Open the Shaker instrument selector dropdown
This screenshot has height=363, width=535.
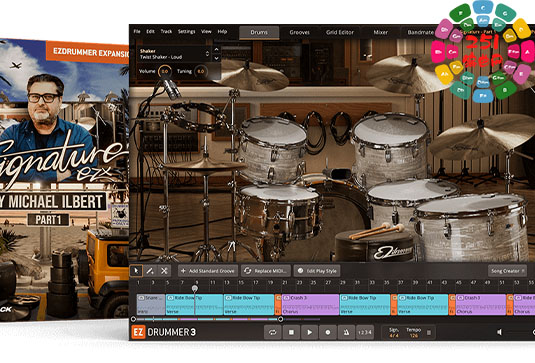click(174, 54)
